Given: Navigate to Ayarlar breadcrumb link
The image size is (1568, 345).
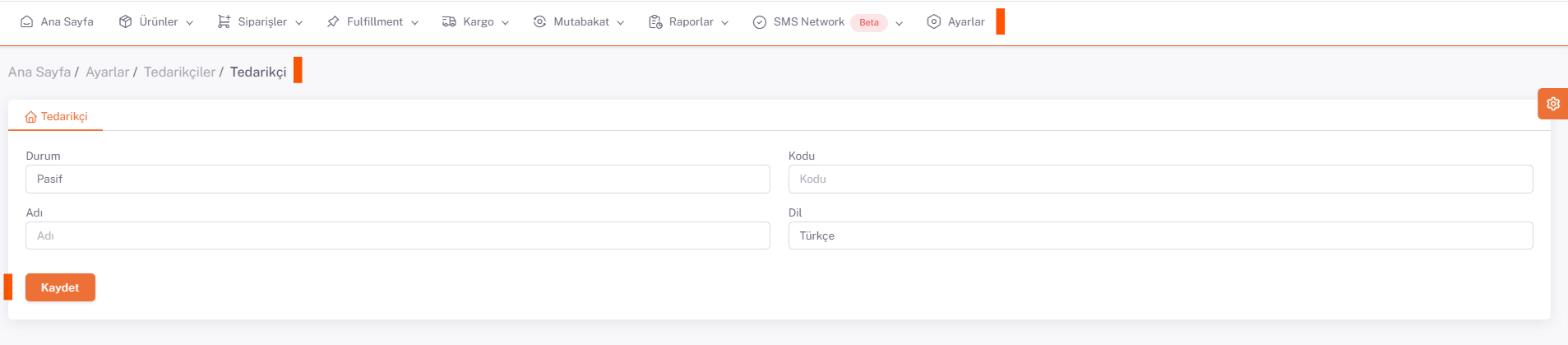Looking at the screenshot, I should pos(107,72).
